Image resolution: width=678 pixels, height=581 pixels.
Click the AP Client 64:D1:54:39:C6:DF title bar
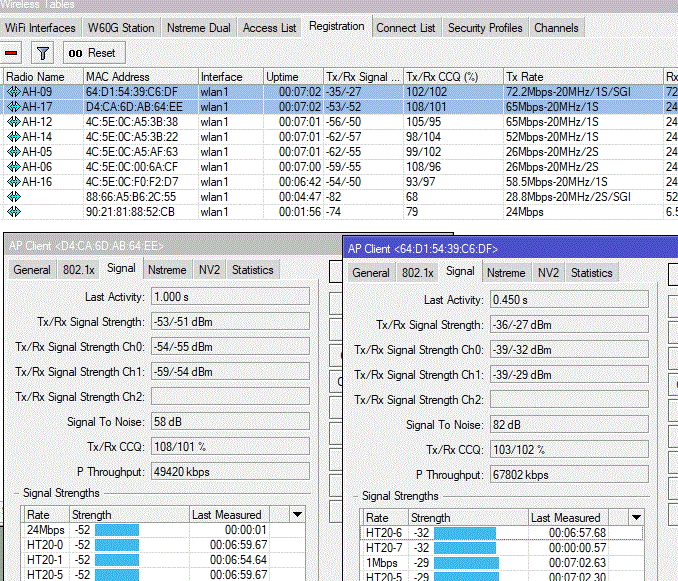coord(510,249)
